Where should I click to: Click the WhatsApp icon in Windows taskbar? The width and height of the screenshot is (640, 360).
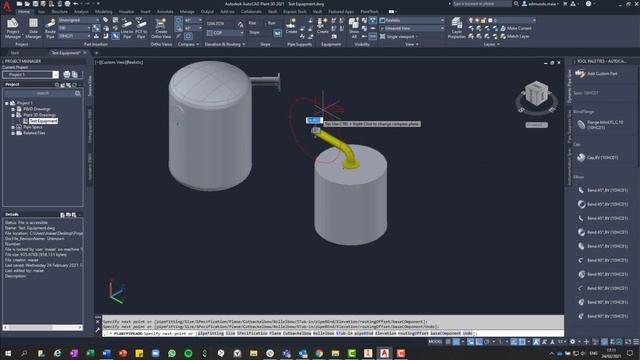coord(172,353)
